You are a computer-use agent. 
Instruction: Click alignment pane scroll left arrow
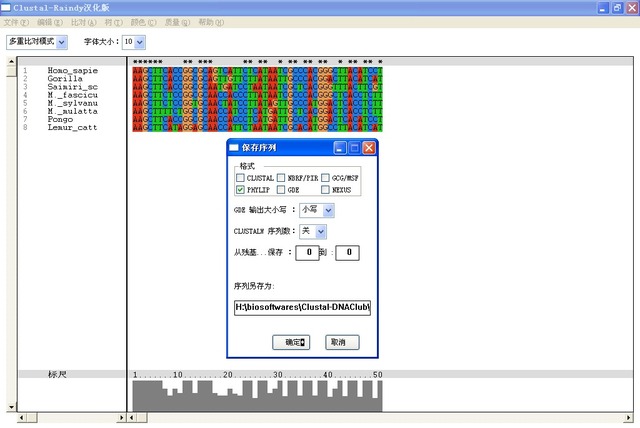pos(131,418)
